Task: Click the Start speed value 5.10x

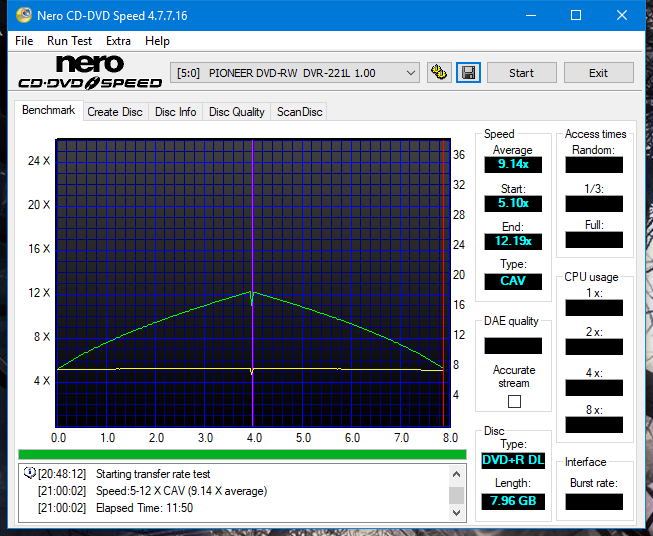Action: click(x=513, y=203)
